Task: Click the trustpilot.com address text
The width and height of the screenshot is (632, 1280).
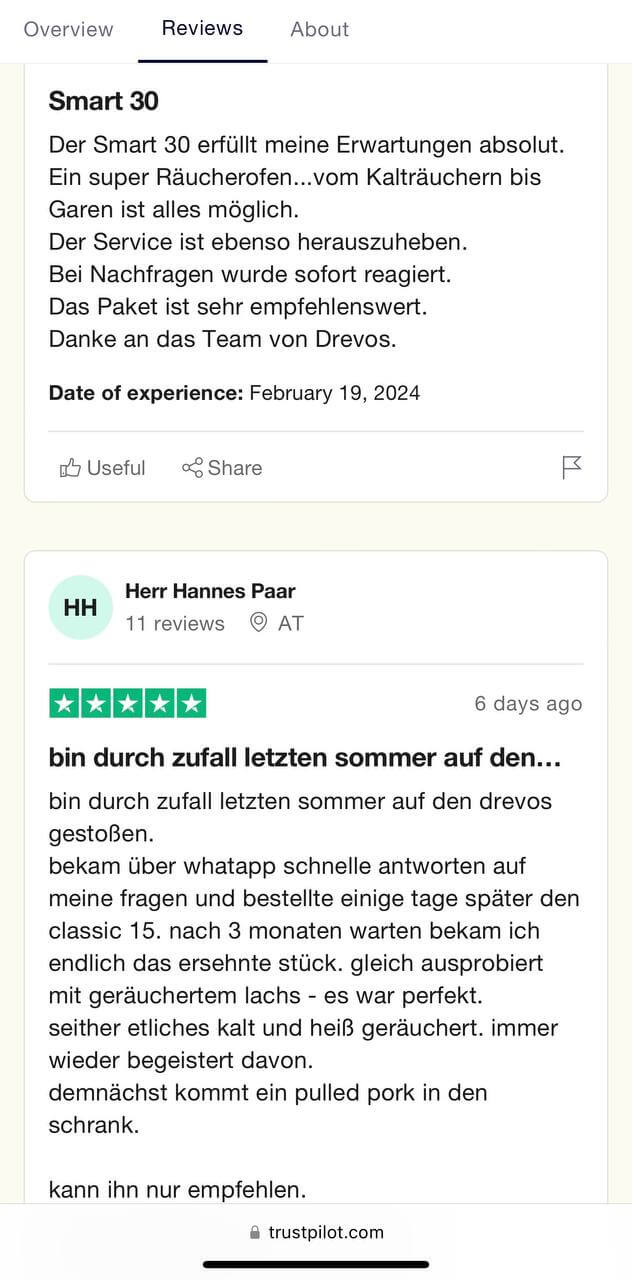Action: 326,1232
